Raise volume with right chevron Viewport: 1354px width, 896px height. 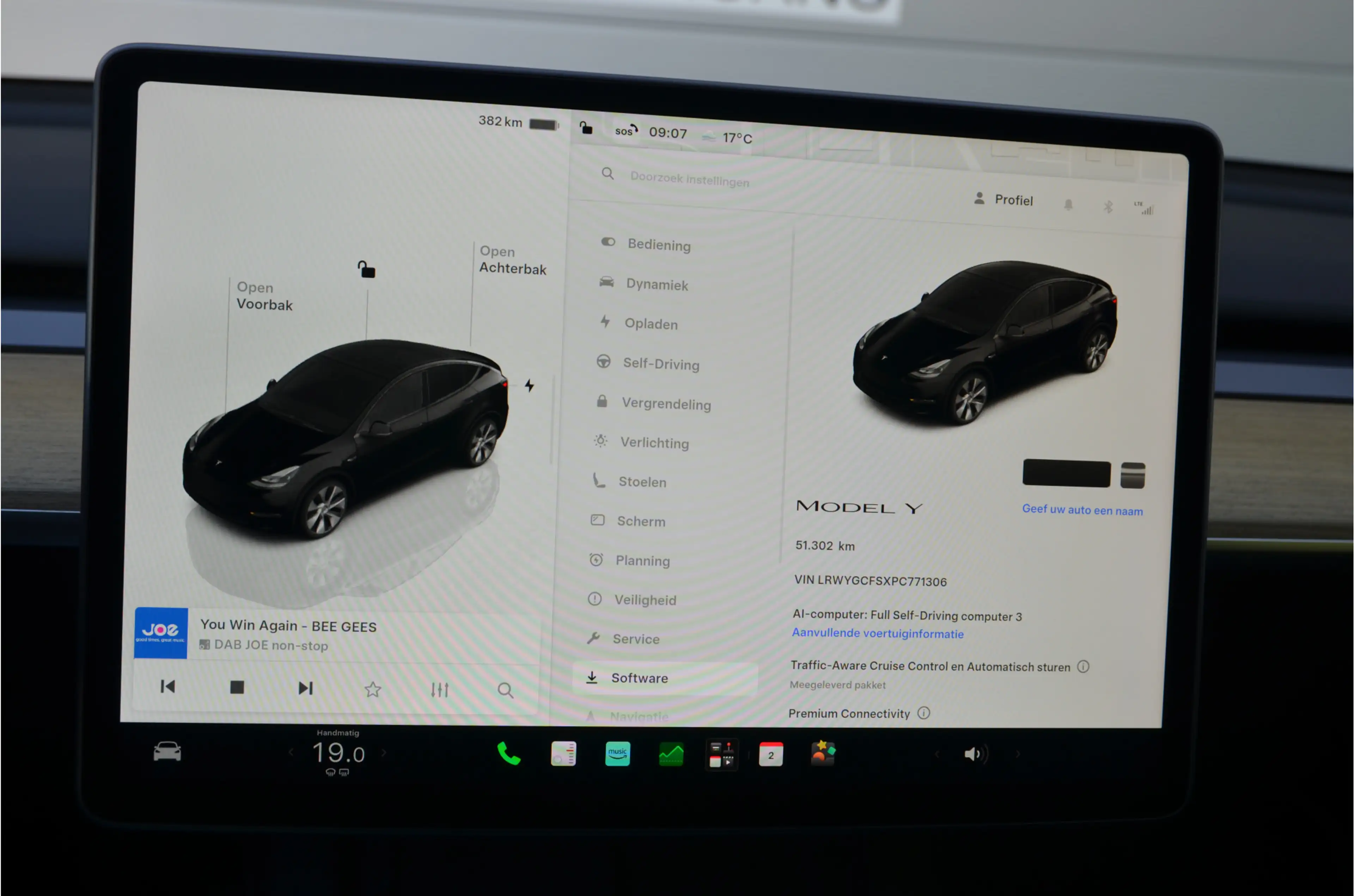[x=1017, y=754]
